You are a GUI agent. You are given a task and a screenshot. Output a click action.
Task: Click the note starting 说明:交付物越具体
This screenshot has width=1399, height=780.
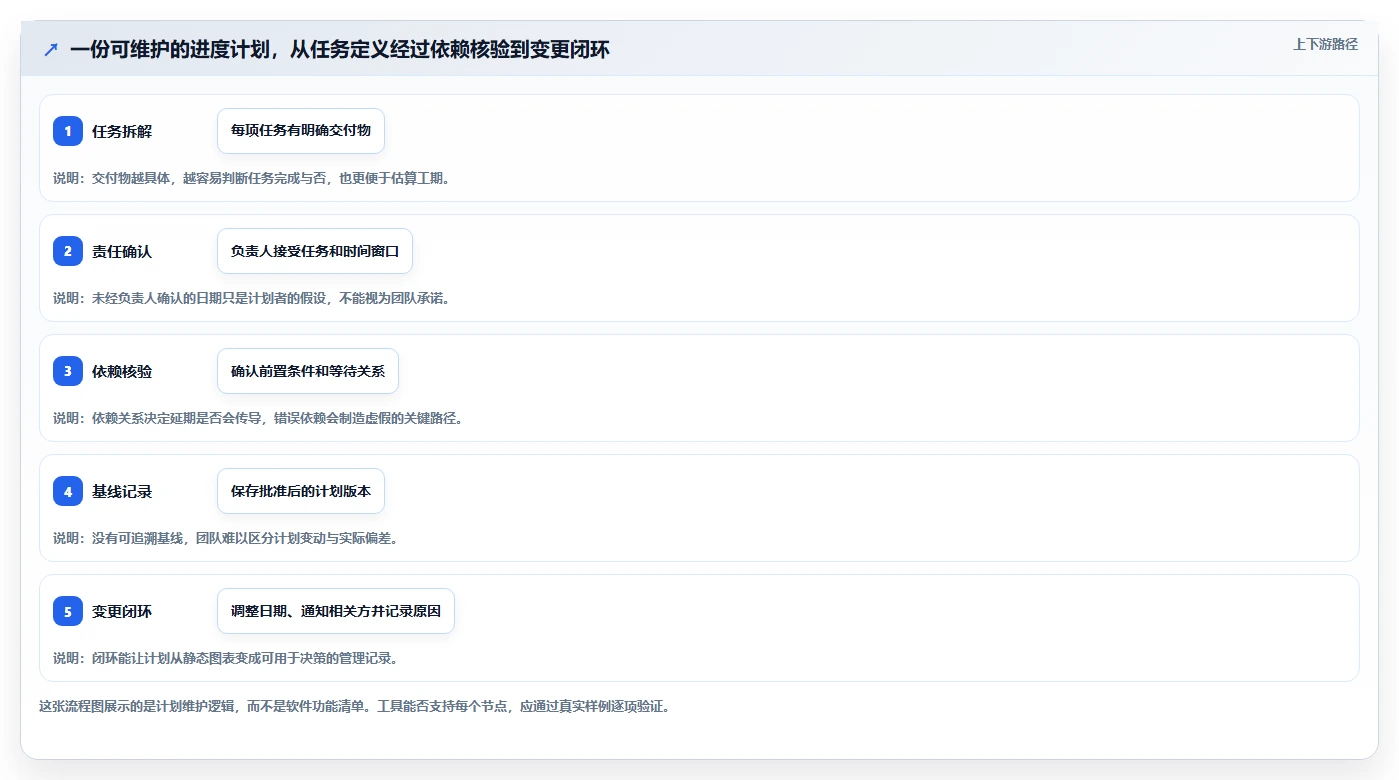pyautogui.click(x=251, y=178)
